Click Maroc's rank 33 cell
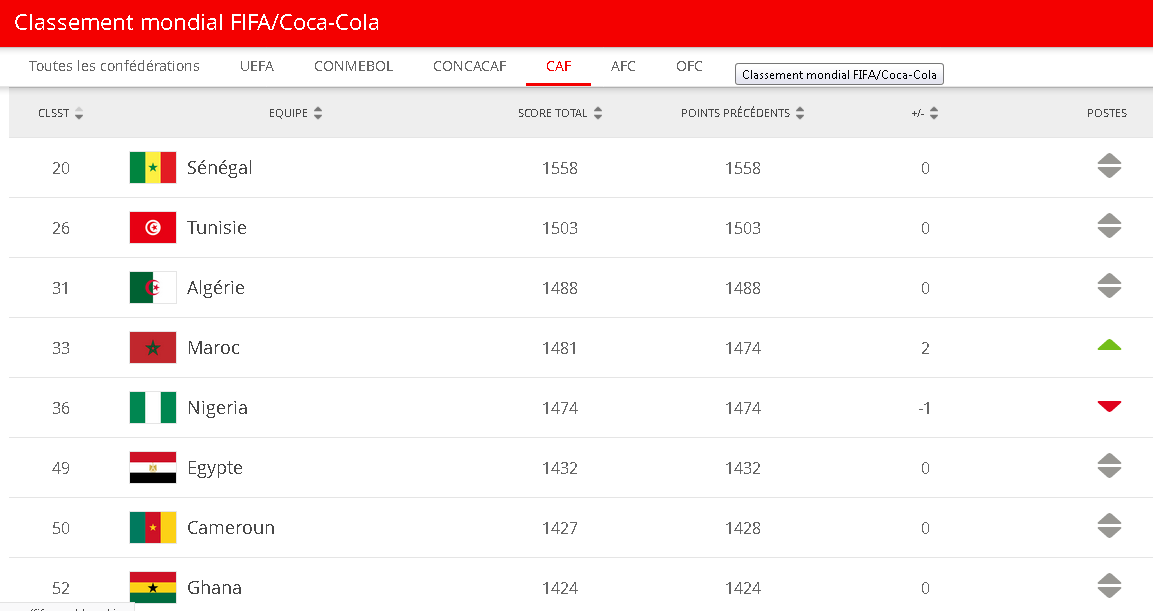Viewport: 1156px width, 614px height. click(x=60, y=348)
